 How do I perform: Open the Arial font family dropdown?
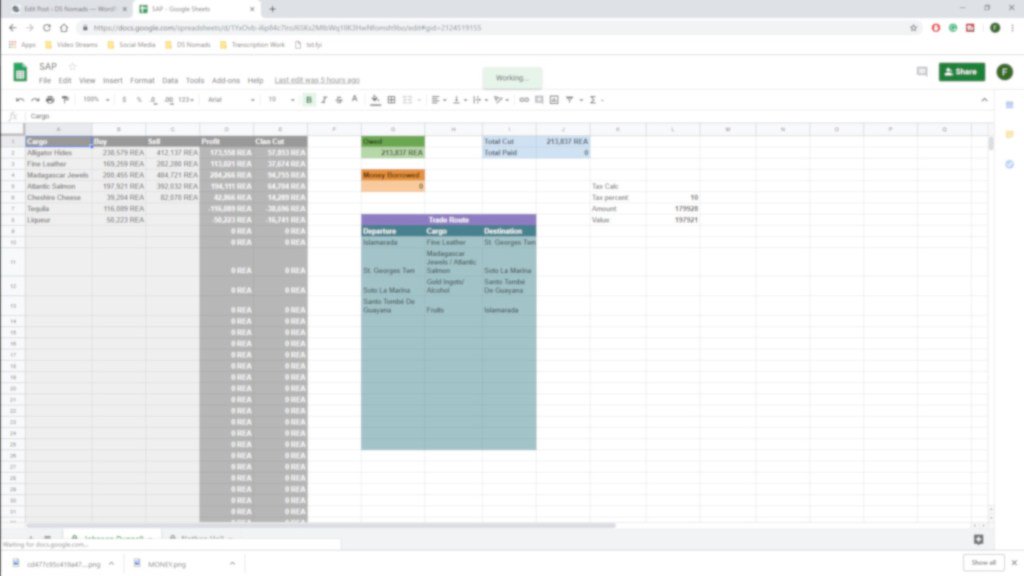point(231,100)
